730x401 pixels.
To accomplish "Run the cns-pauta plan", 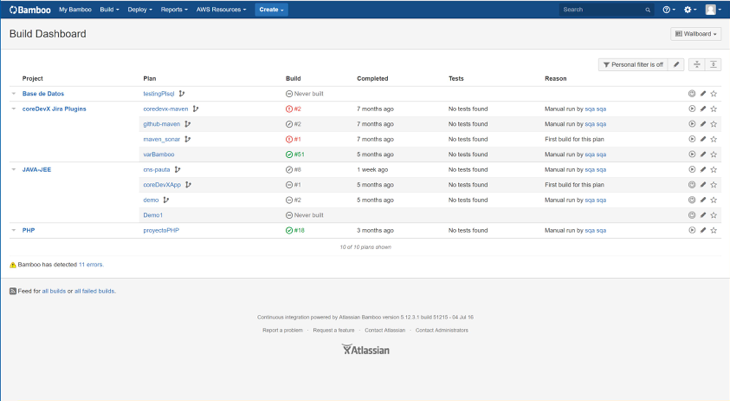I will point(692,170).
